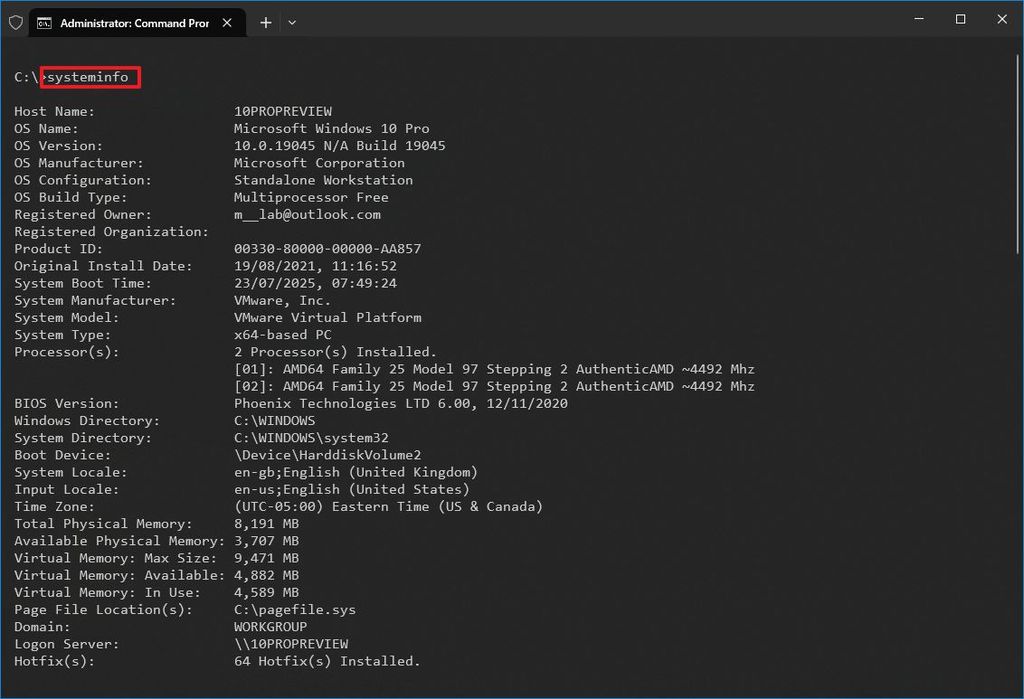Click the highlighted systeminfo command

point(89,76)
